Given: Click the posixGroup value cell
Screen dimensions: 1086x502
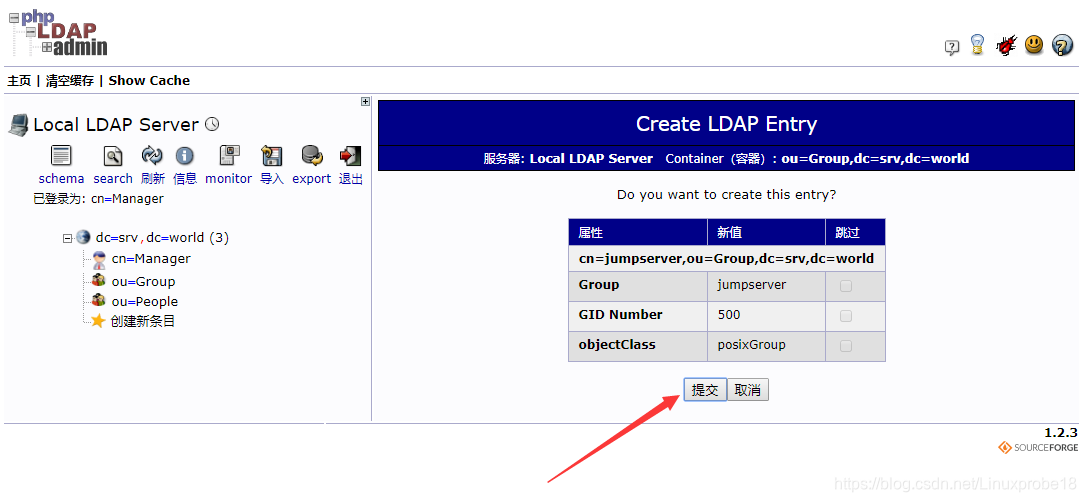Looking at the screenshot, I should point(766,346).
